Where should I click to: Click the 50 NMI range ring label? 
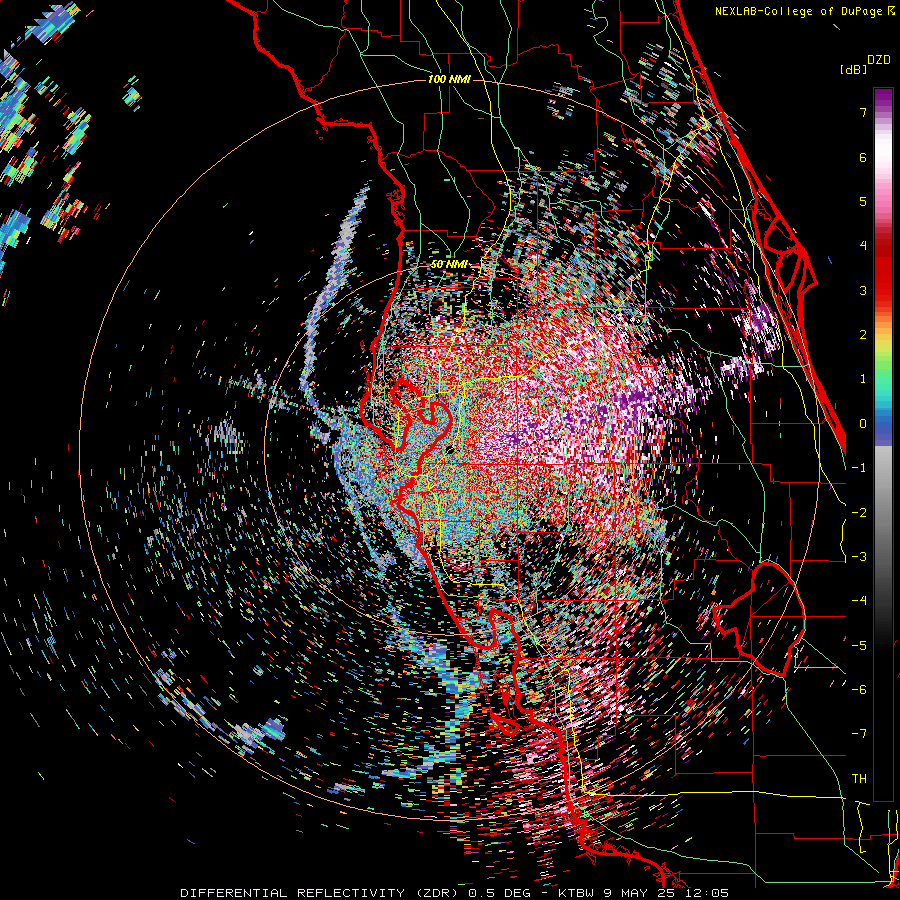coord(449,265)
